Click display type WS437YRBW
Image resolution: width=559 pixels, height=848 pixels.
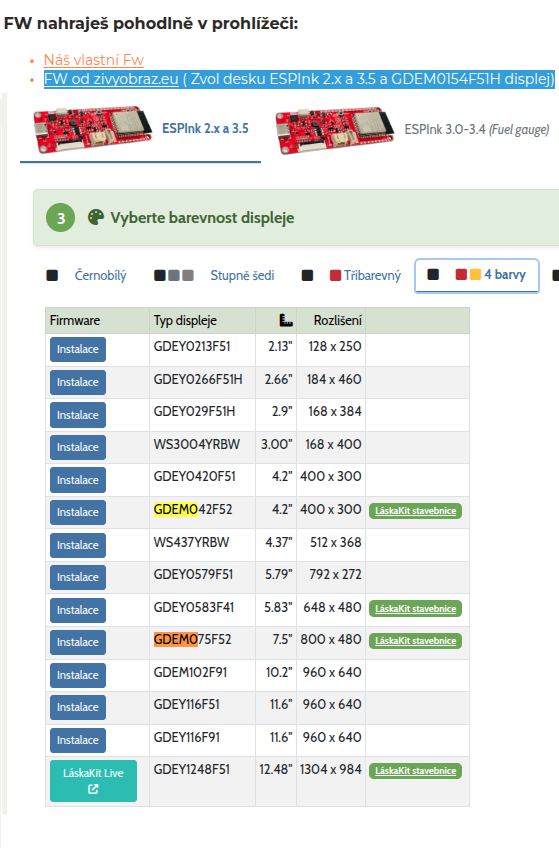[191, 542]
